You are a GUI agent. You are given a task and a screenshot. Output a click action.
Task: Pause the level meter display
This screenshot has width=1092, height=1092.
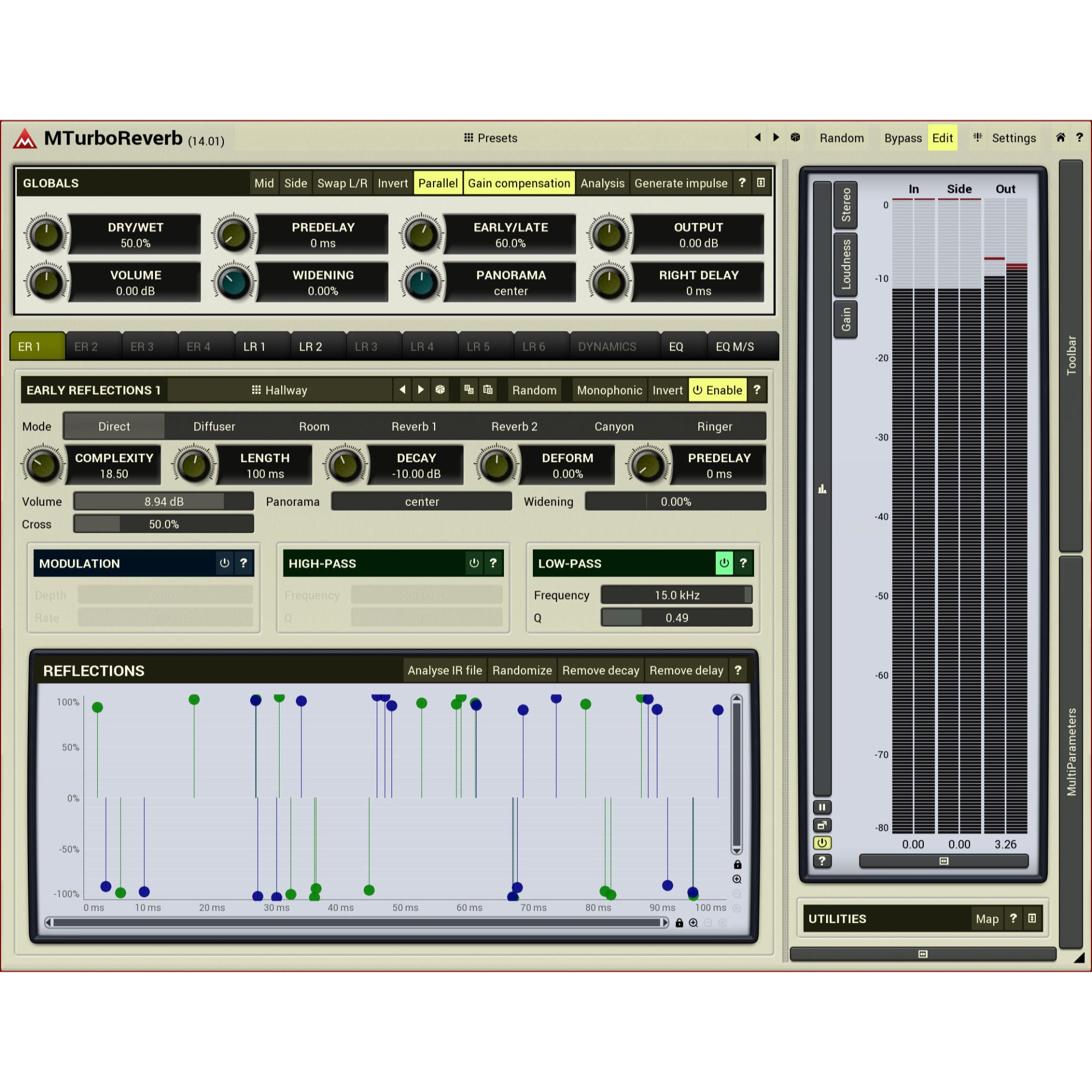822,807
